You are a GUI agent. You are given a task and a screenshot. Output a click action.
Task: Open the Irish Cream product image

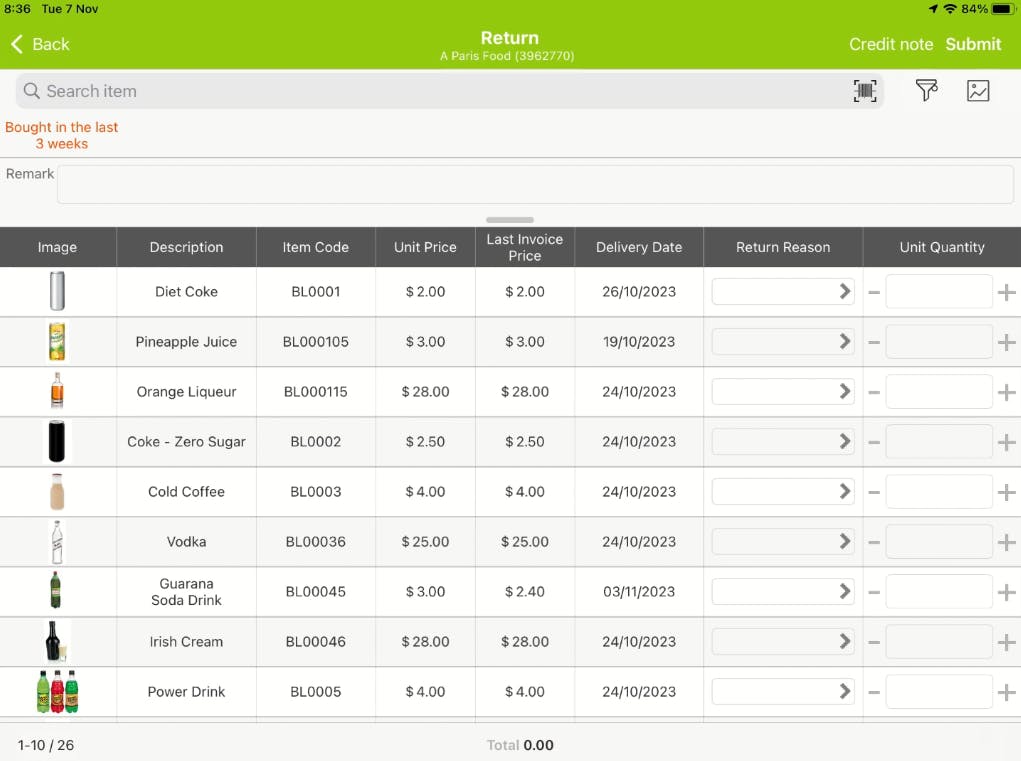56,641
